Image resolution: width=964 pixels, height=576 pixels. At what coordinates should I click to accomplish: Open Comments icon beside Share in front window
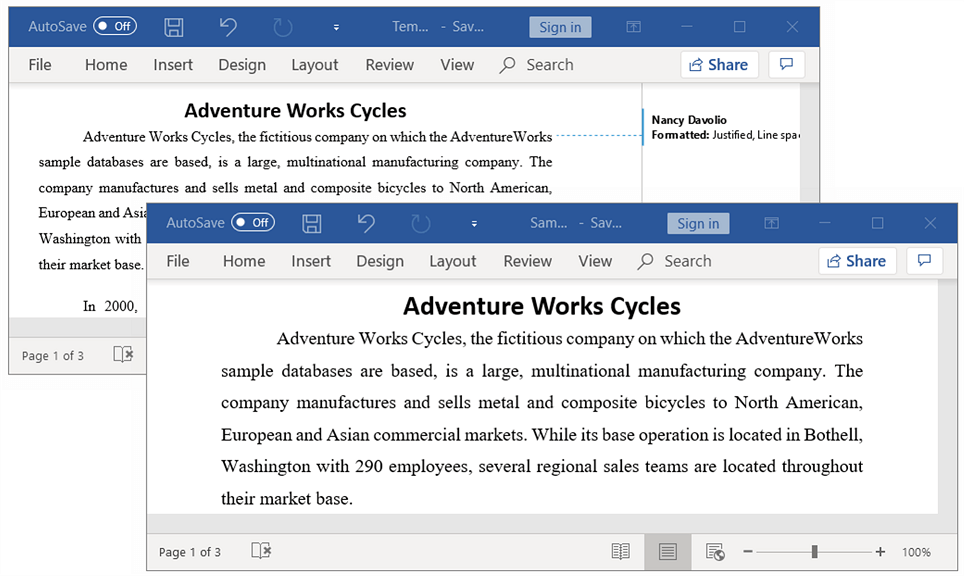pyautogui.click(x=924, y=261)
